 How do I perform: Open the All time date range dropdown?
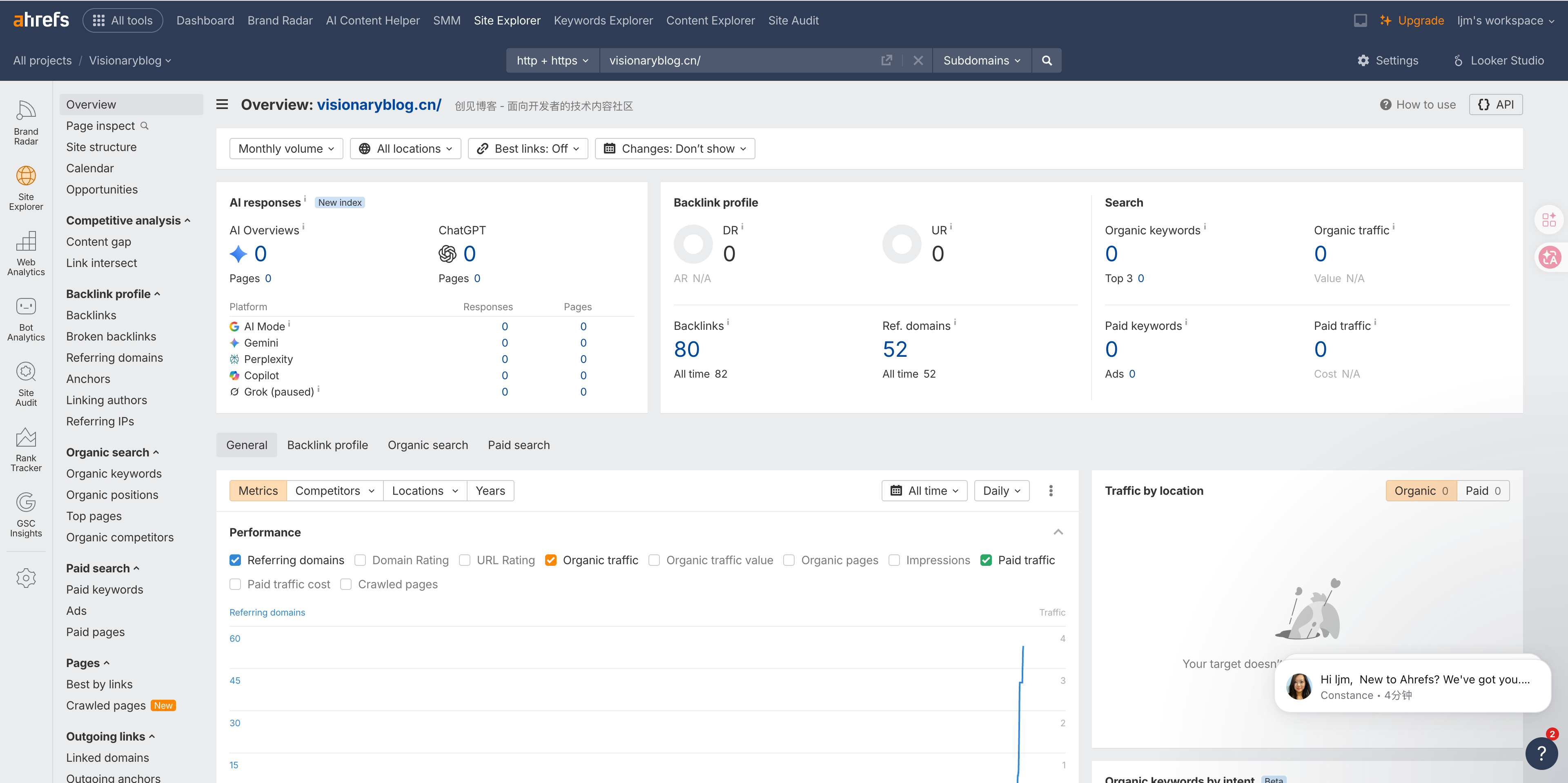tap(924, 490)
